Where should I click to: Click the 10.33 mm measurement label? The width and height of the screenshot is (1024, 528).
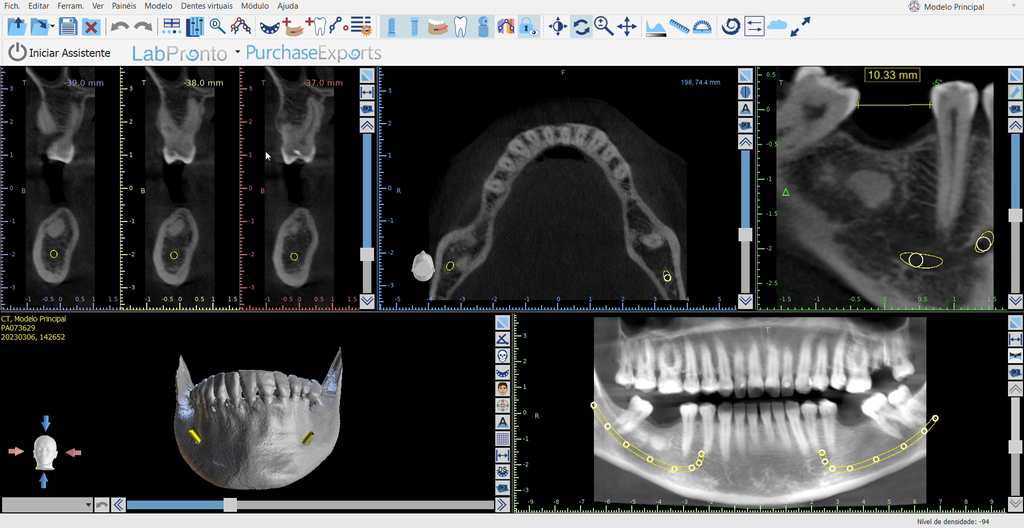click(x=892, y=75)
